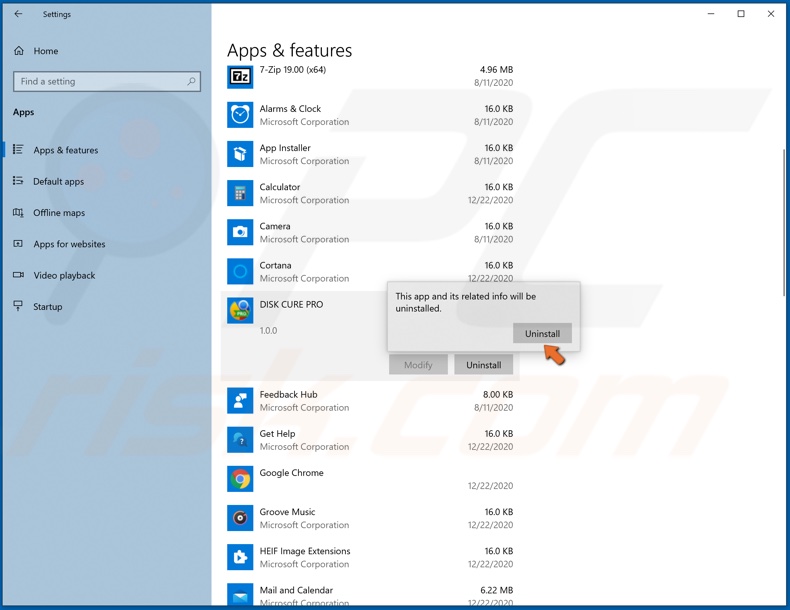Click the Modify button under DISK CURE PRO
The width and height of the screenshot is (790, 610).
(418, 365)
